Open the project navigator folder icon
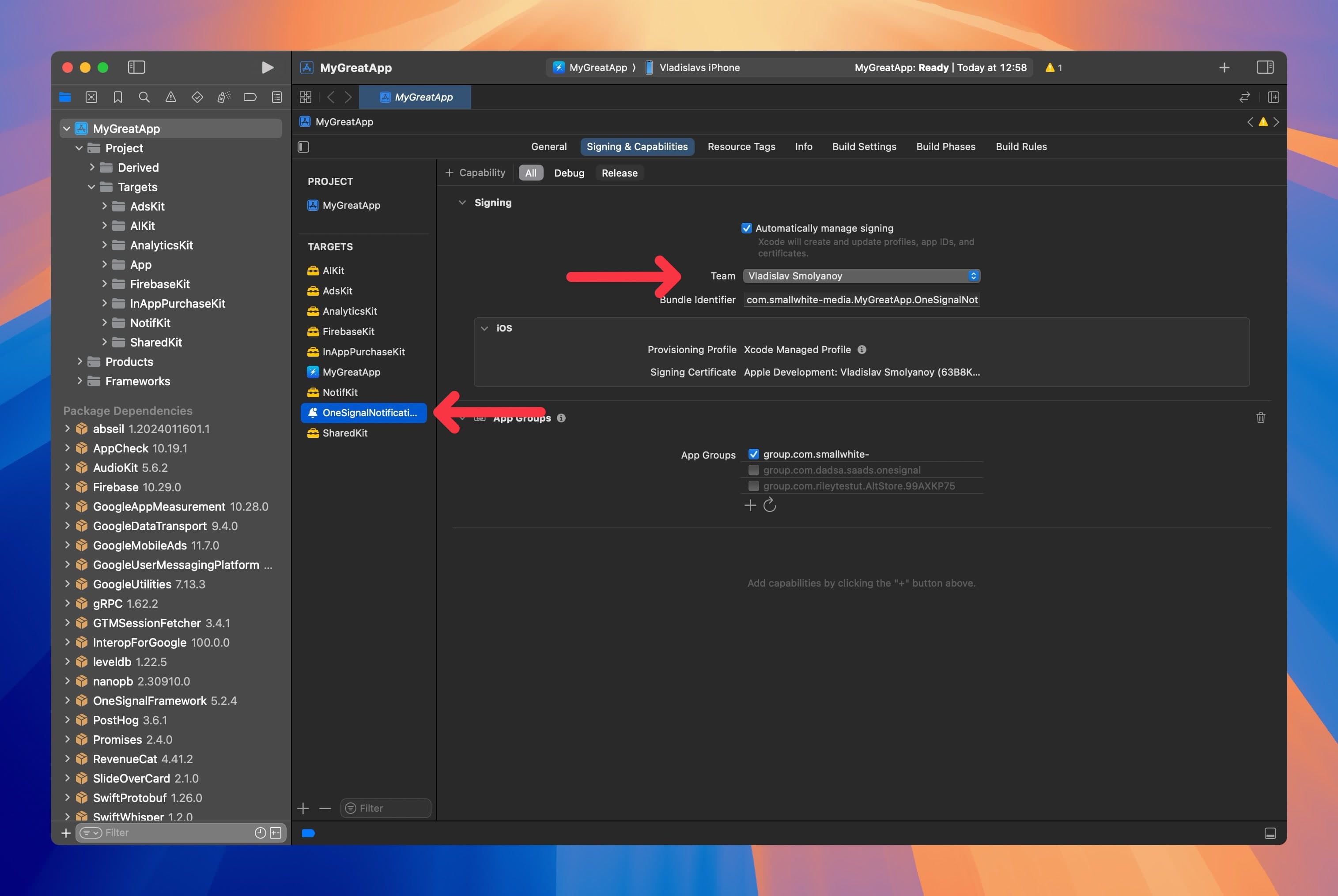 click(x=65, y=97)
